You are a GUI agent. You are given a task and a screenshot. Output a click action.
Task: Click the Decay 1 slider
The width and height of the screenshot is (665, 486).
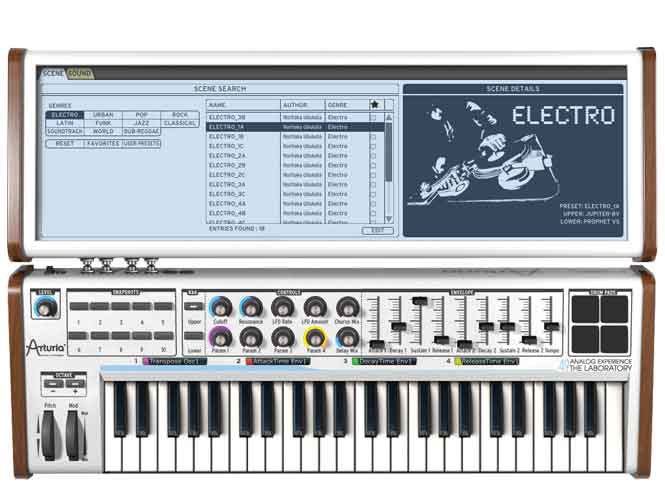point(398,326)
